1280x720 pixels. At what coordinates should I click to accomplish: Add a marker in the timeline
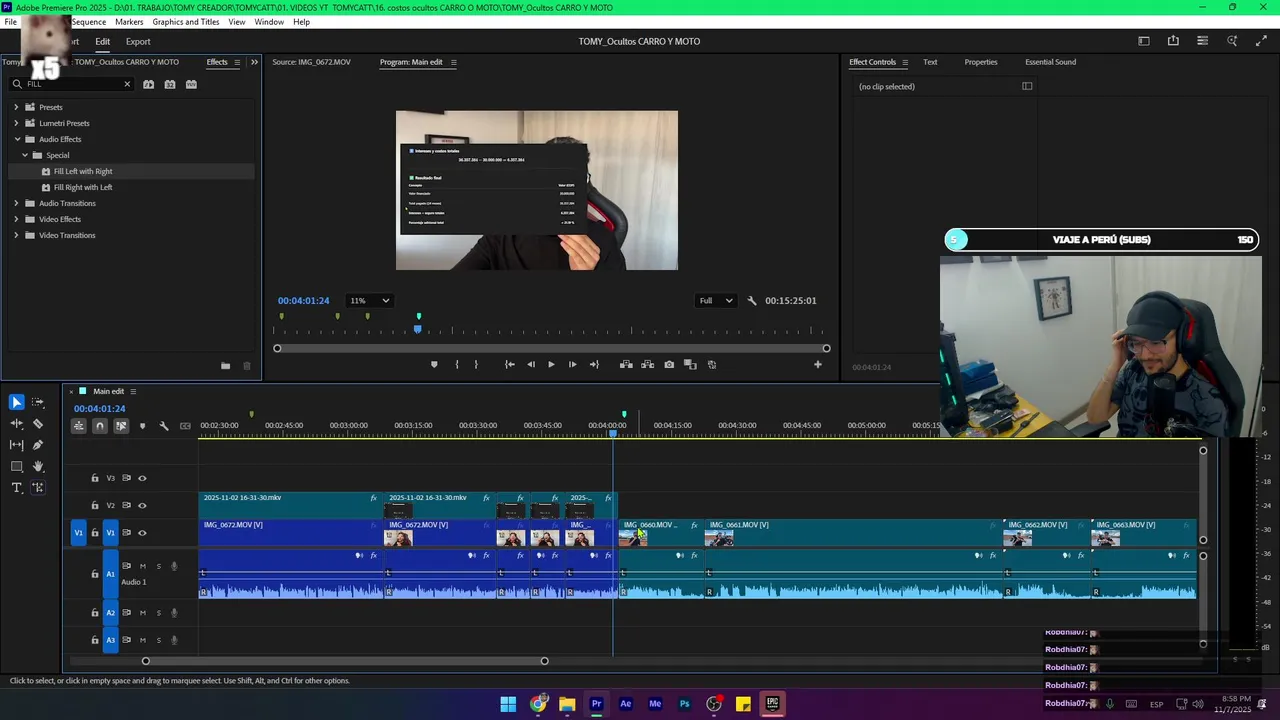(142, 426)
